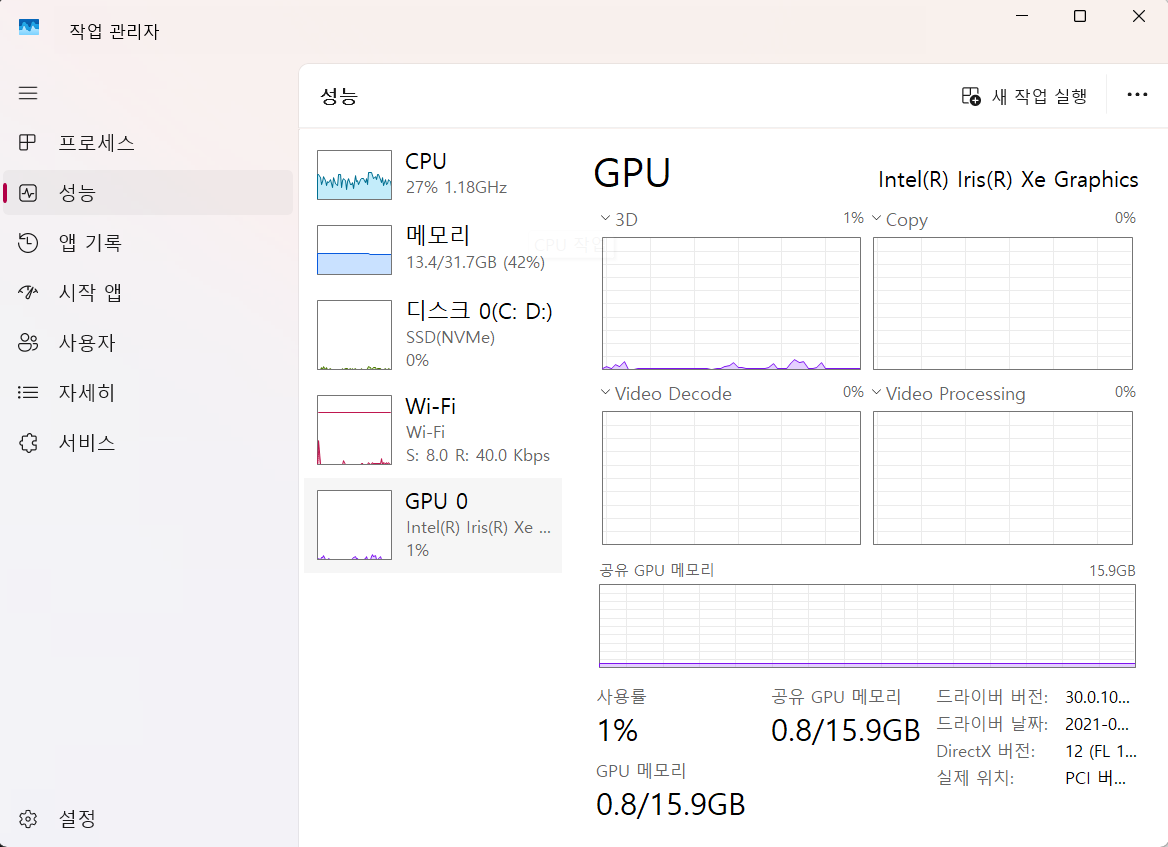Open the Copy engine graph dropdown chevron
1168x847 pixels.
pyautogui.click(x=877, y=218)
